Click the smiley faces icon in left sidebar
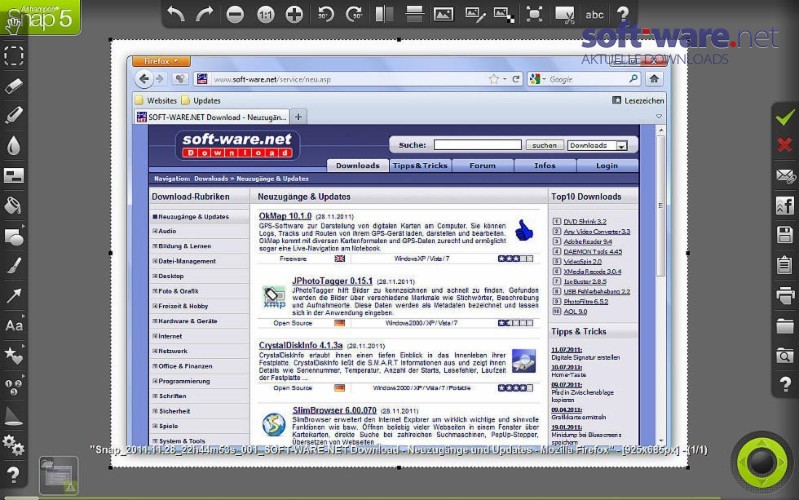This screenshot has height=500, width=799. (14, 386)
